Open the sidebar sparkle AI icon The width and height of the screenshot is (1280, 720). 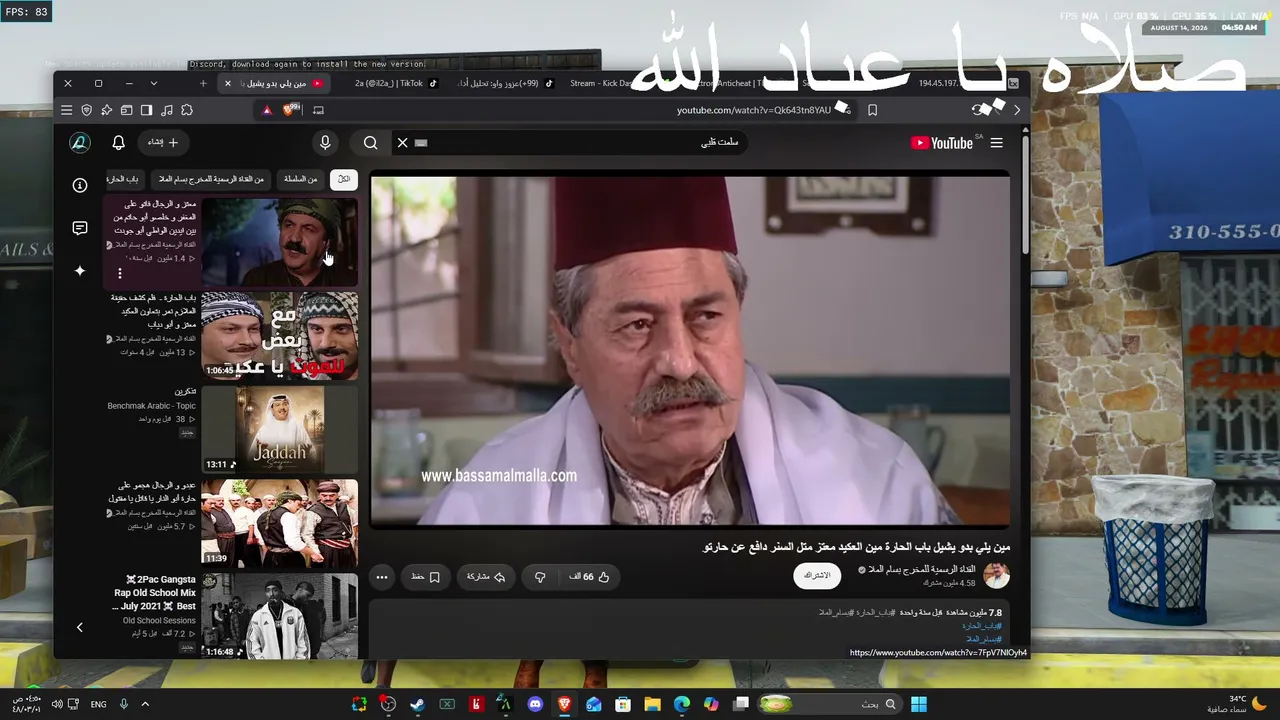(x=80, y=271)
